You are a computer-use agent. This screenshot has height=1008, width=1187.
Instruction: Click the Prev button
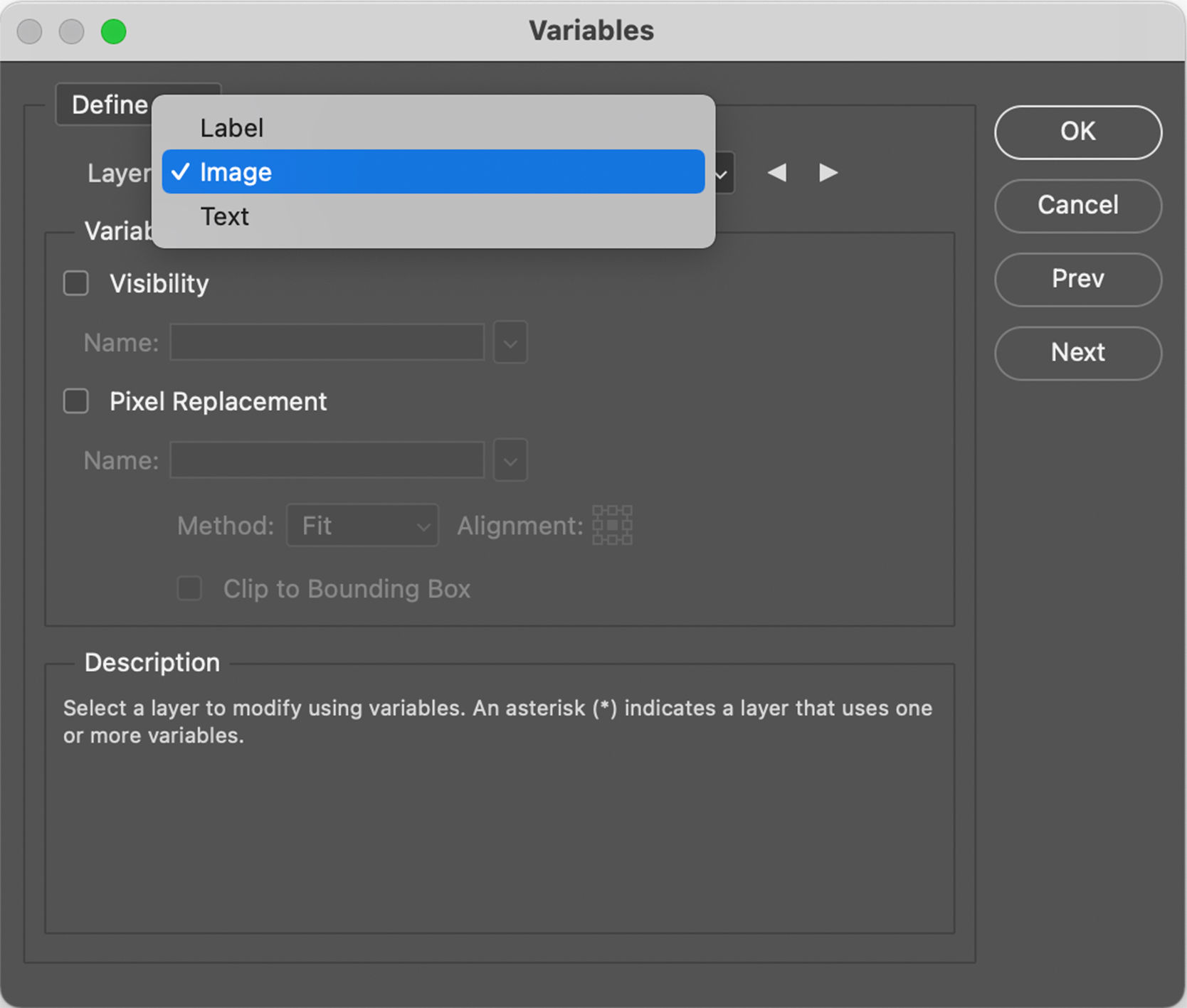coord(1077,280)
